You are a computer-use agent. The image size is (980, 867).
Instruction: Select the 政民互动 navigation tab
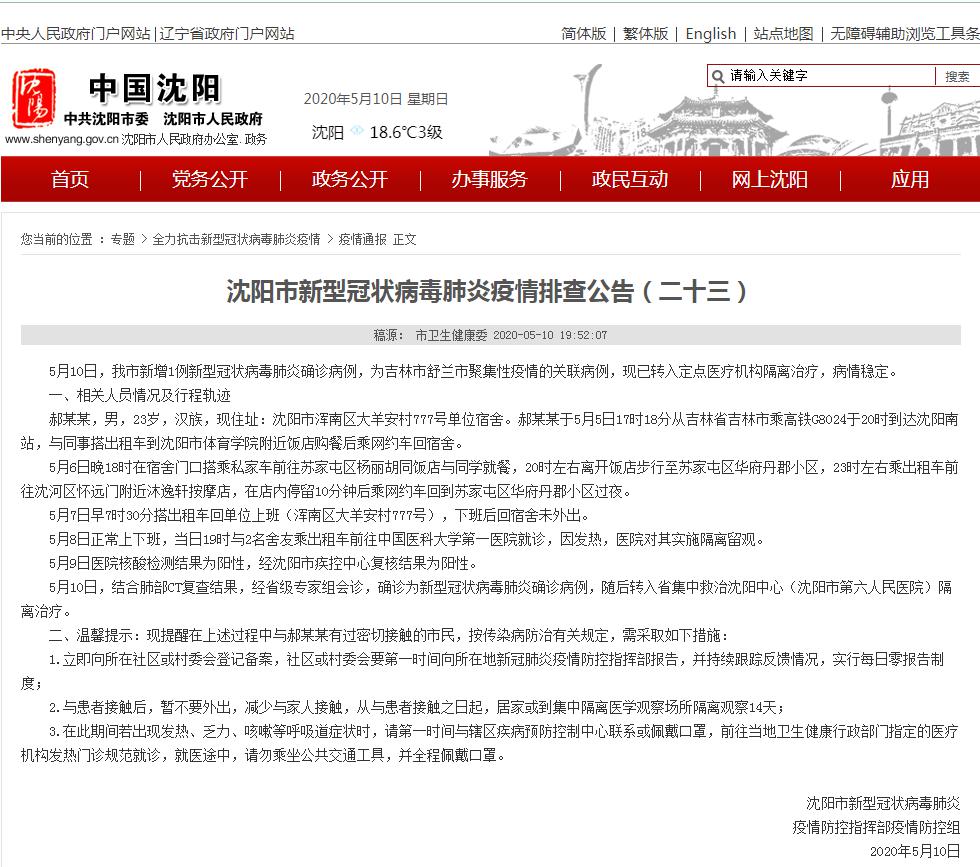click(x=629, y=180)
